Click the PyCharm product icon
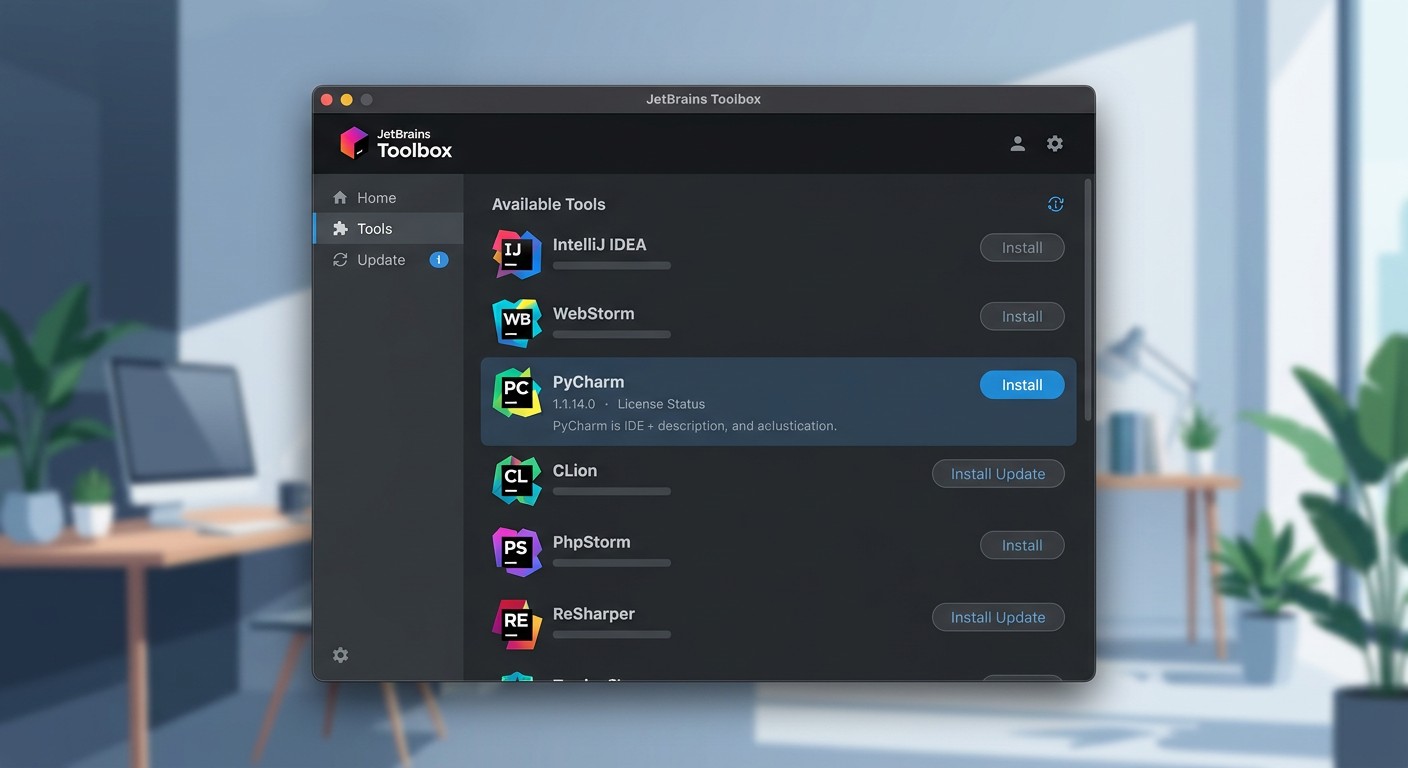This screenshot has width=1408, height=768. pyautogui.click(x=517, y=392)
